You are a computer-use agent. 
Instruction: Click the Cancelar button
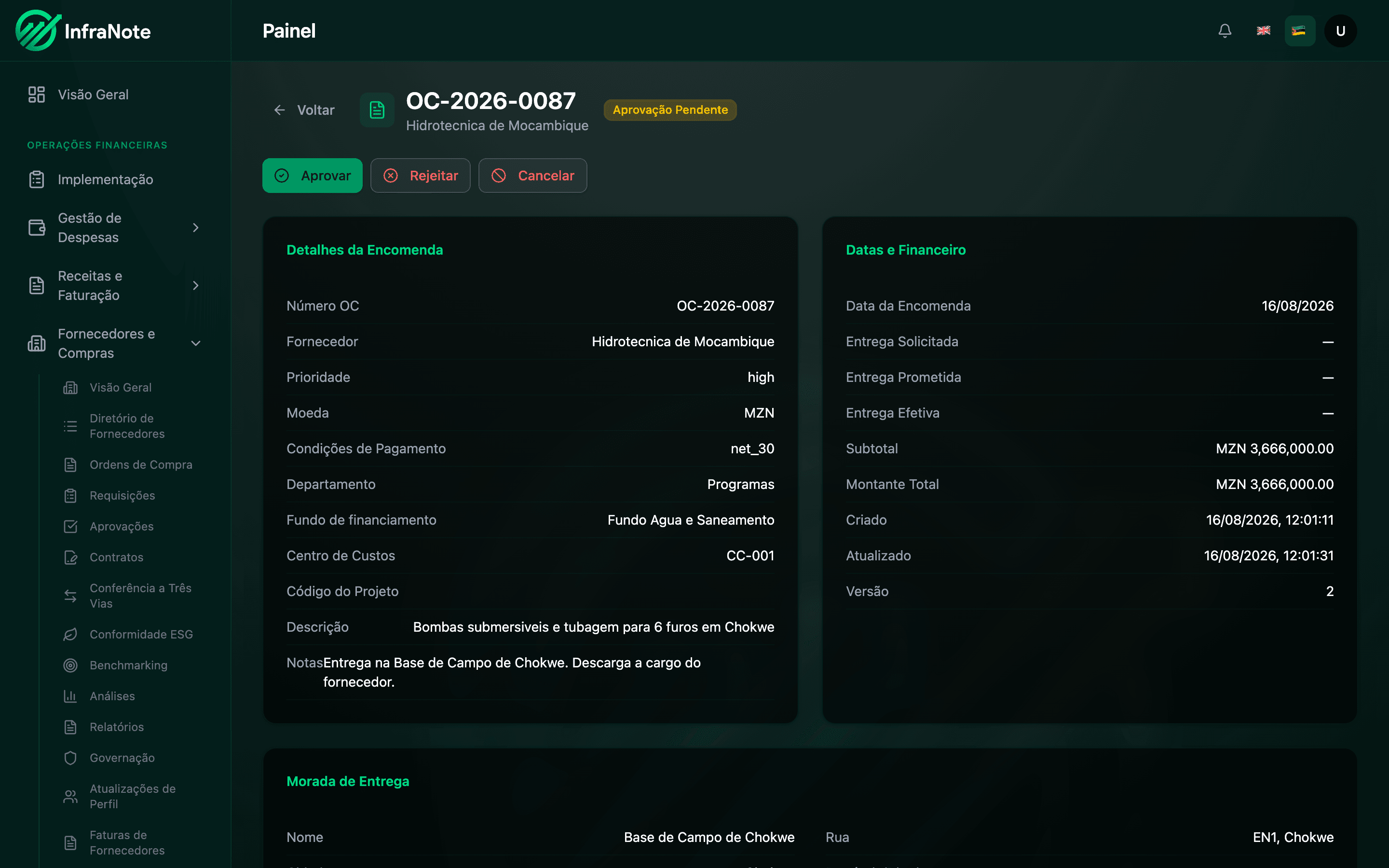[532, 176]
